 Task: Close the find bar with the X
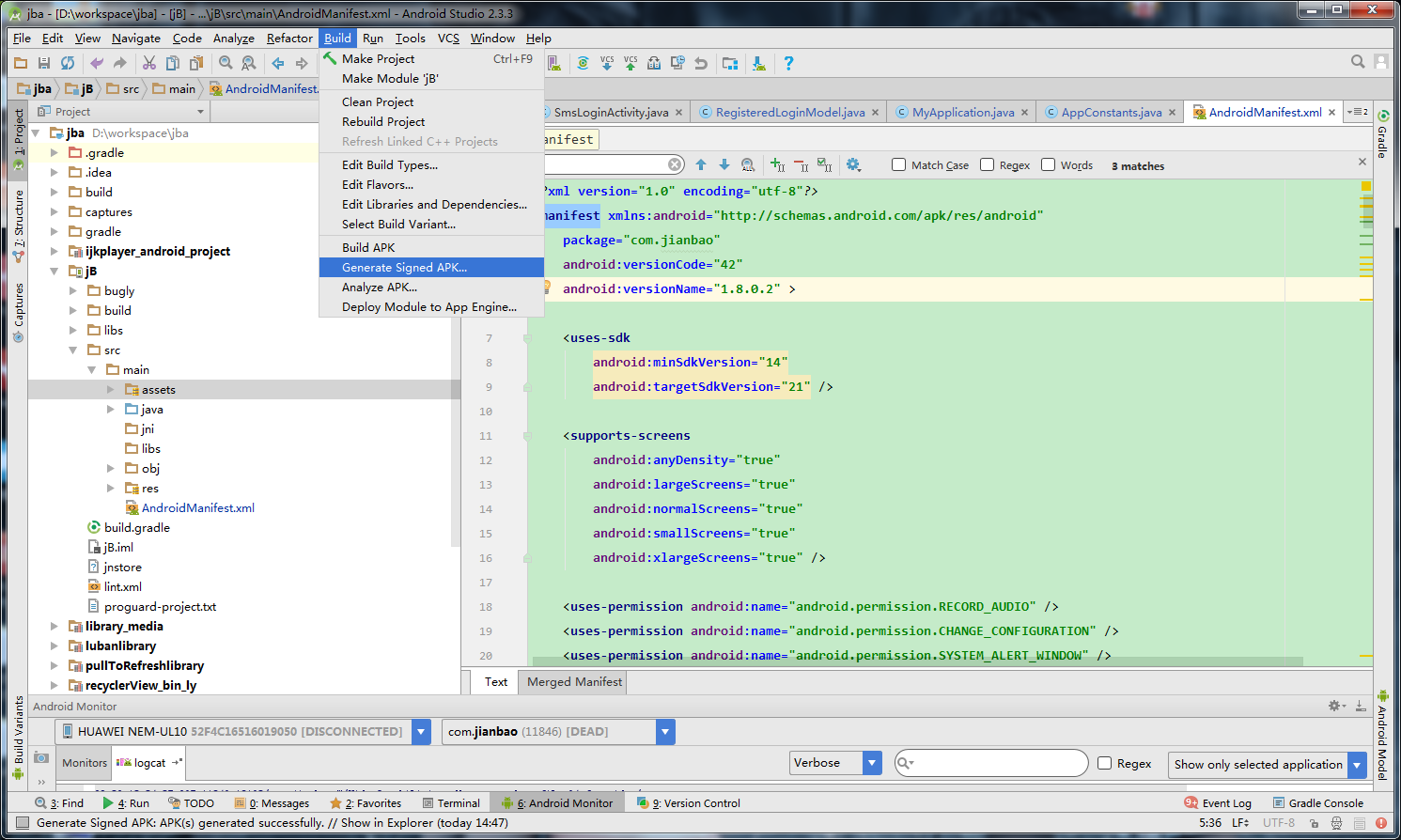1362,162
